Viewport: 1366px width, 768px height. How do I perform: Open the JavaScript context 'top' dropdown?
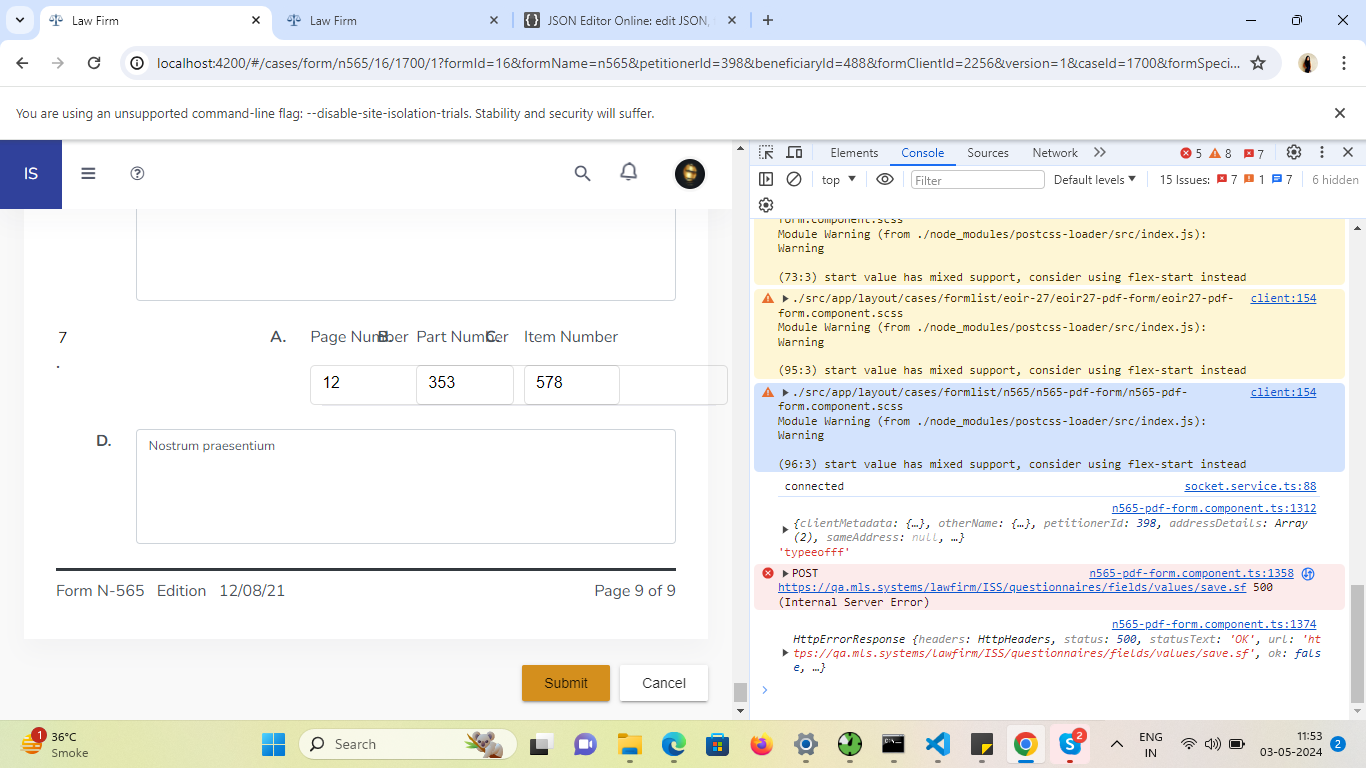(x=839, y=180)
